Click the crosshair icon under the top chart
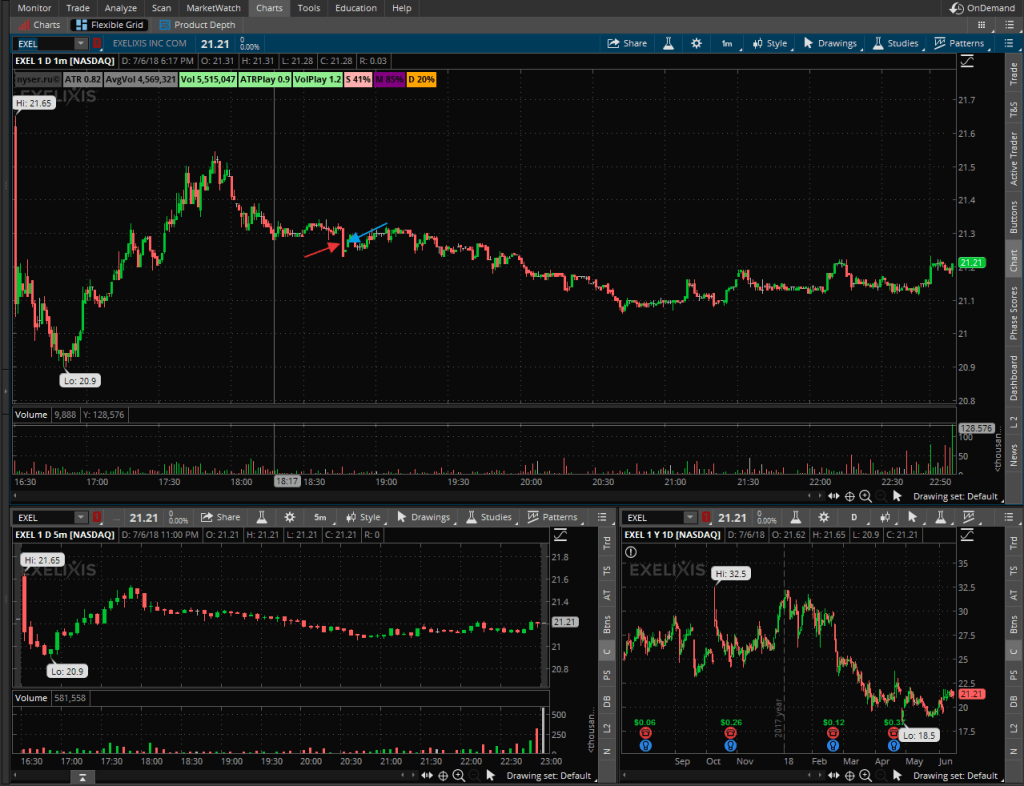Image resolution: width=1024 pixels, height=786 pixels. coord(849,496)
